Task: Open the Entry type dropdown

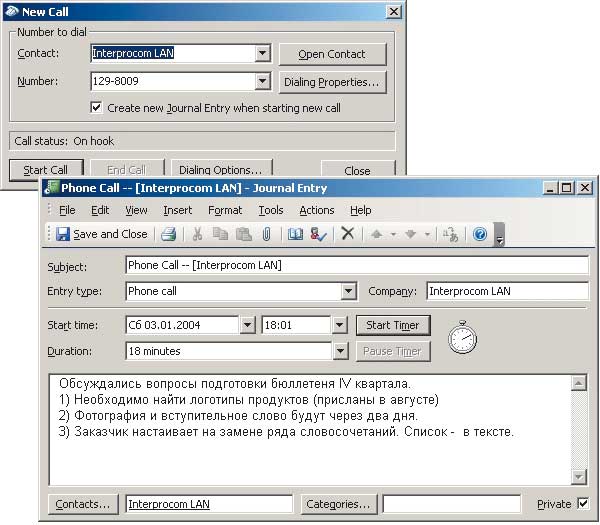Action: [x=348, y=292]
